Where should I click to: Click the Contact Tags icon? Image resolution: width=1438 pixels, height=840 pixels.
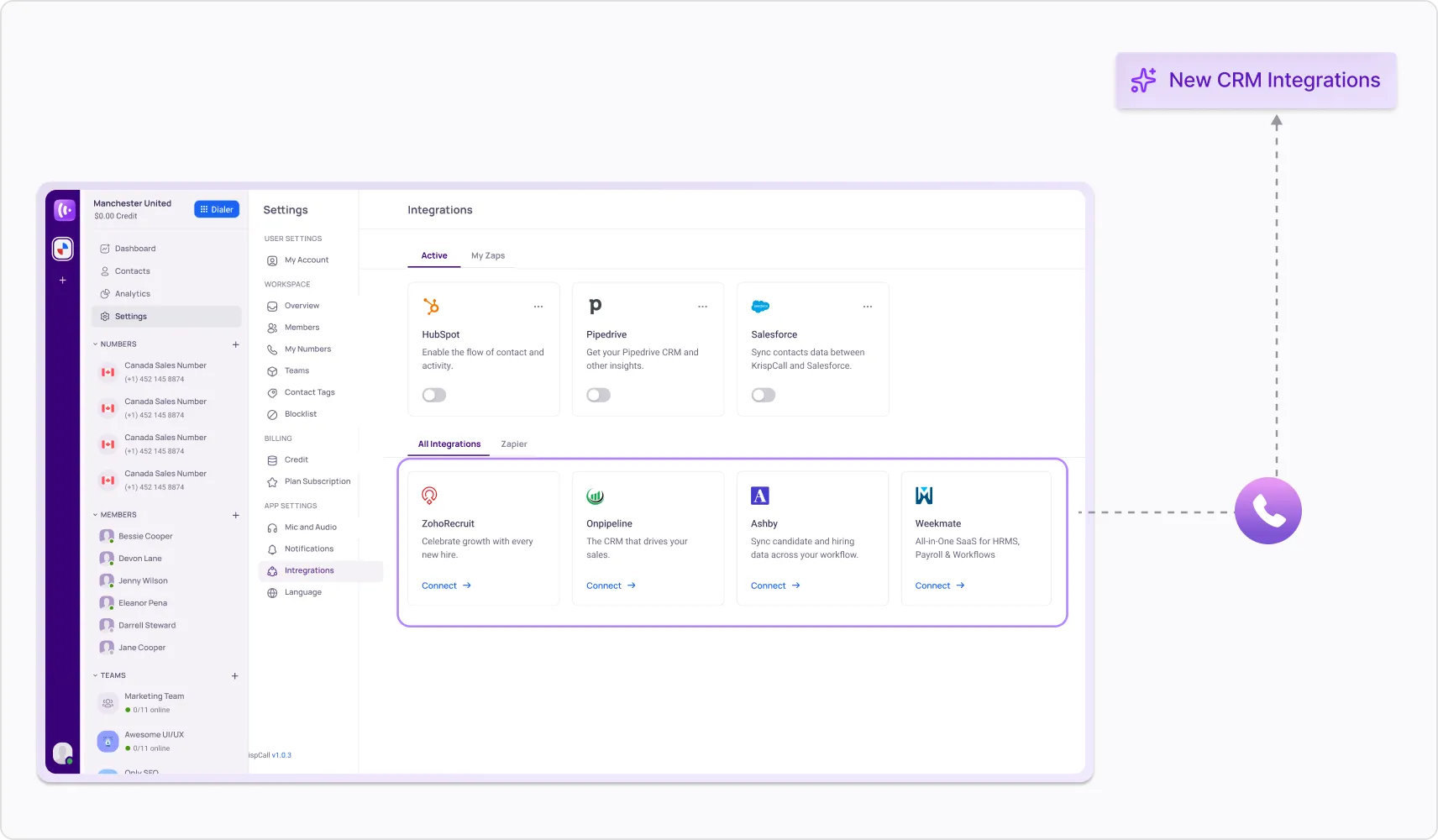[x=272, y=393]
